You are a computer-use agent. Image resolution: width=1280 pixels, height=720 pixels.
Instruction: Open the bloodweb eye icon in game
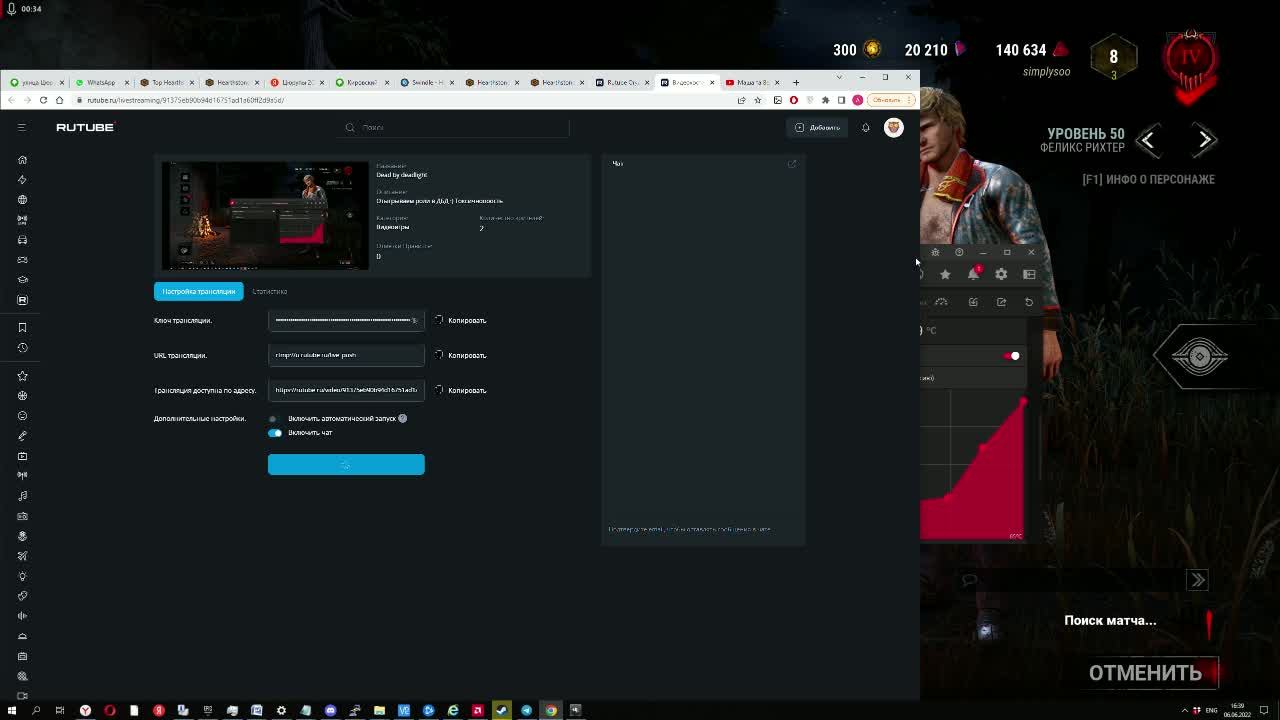1199,356
